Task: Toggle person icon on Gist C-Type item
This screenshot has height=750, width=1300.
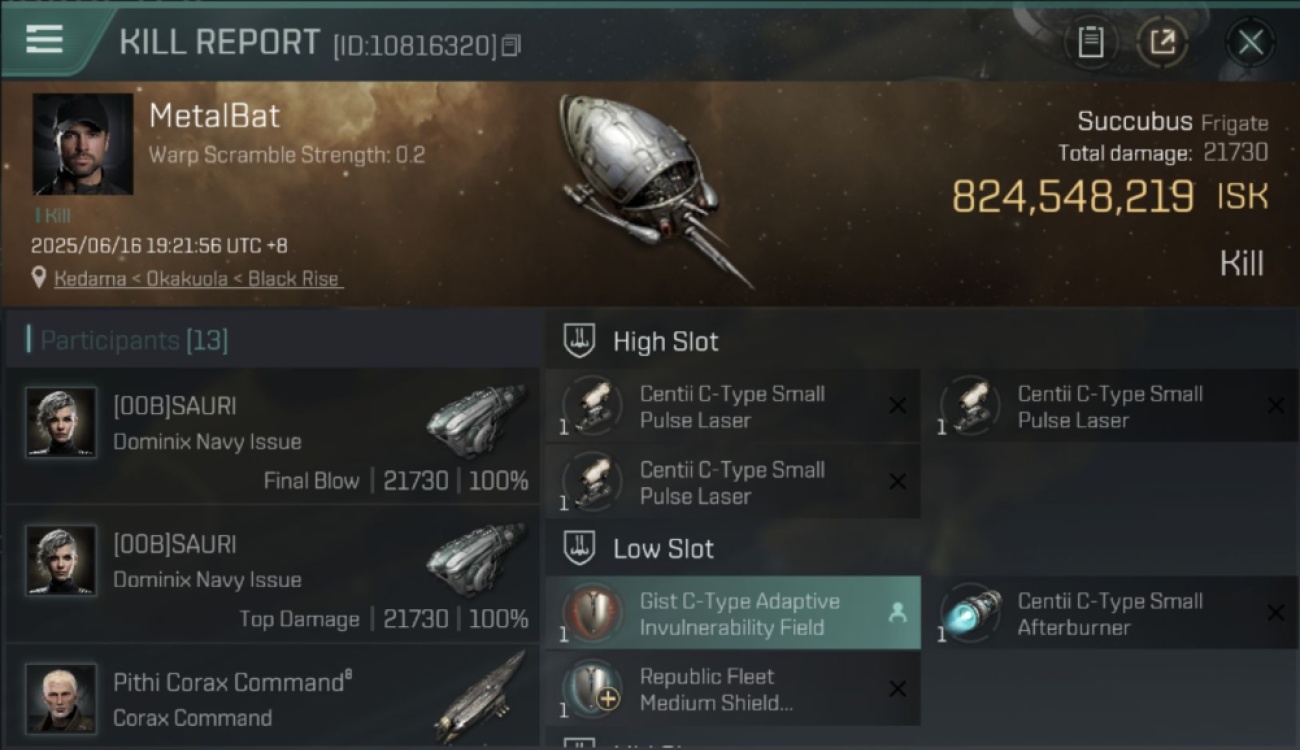Action: tap(897, 613)
